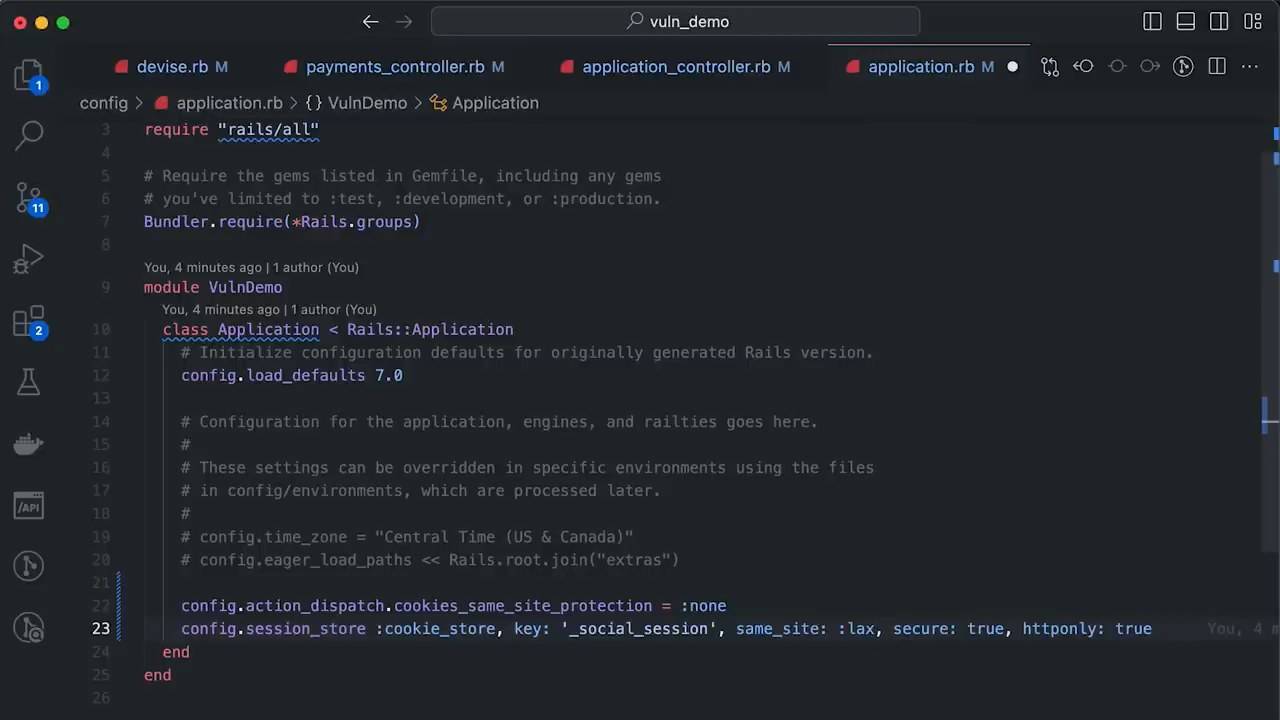Screen dimensions: 1280x720
Task: Open Source Control view with 11 badge
Action: [x=30, y=198]
